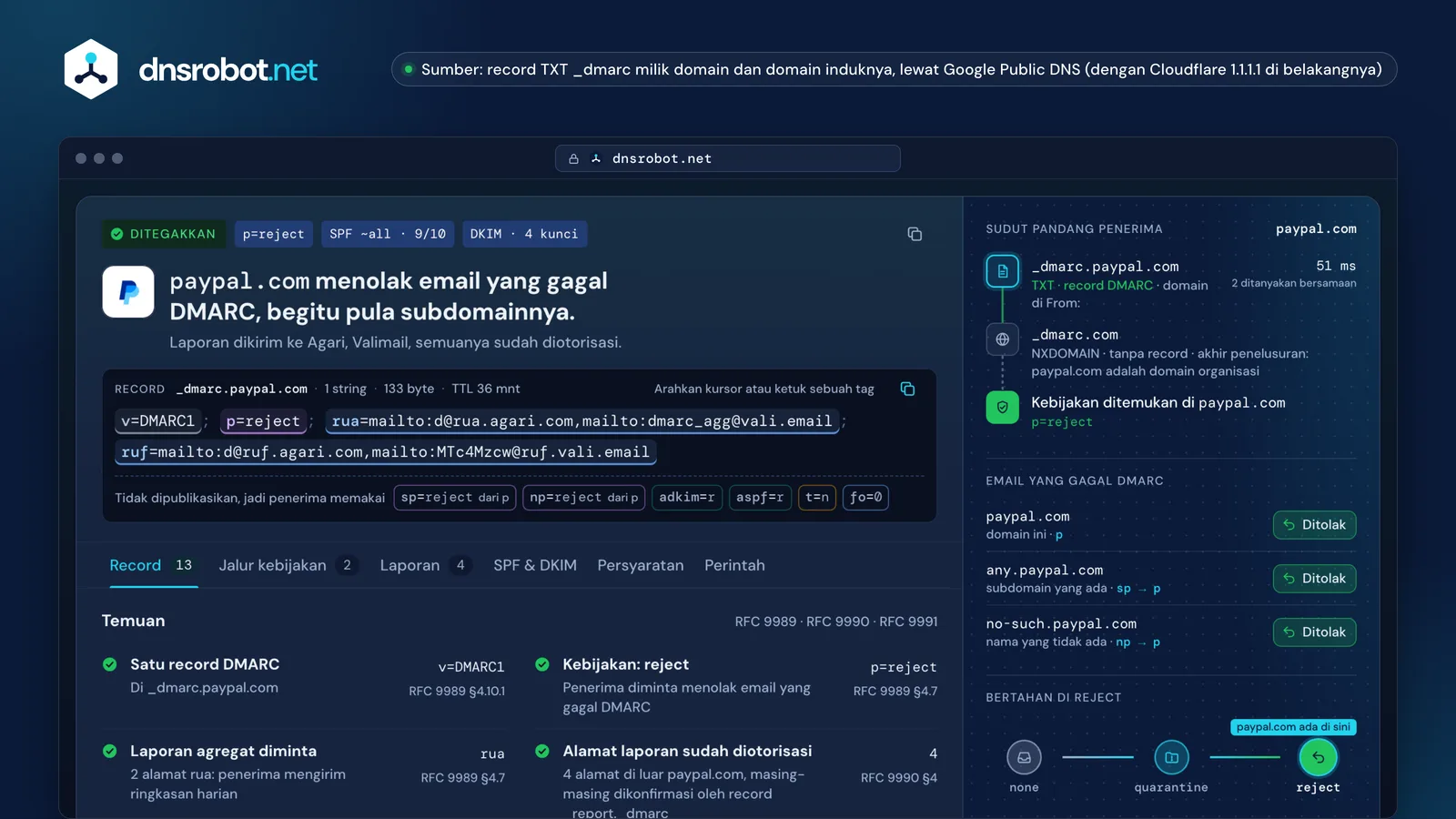Copy the DMARC record with the record copy icon
The image size is (1456, 819).
click(x=907, y=389)
